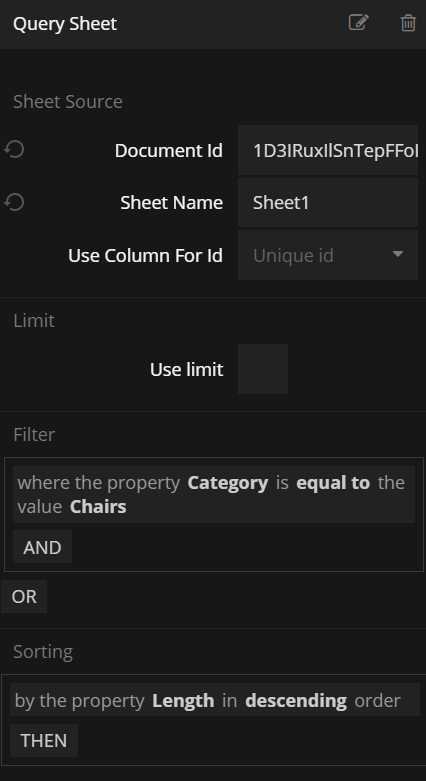Change the equal to operator in filter
Viewport: 426px width, 781px height.
coord(333,483)
